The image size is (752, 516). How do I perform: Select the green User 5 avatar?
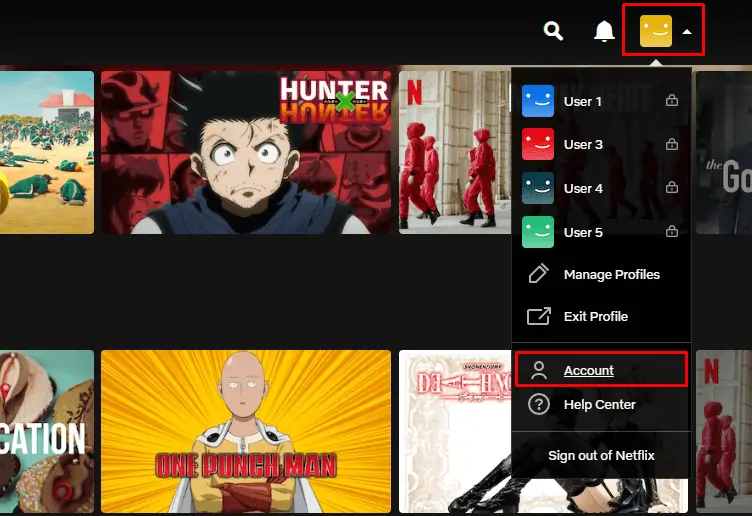point(538,232)
